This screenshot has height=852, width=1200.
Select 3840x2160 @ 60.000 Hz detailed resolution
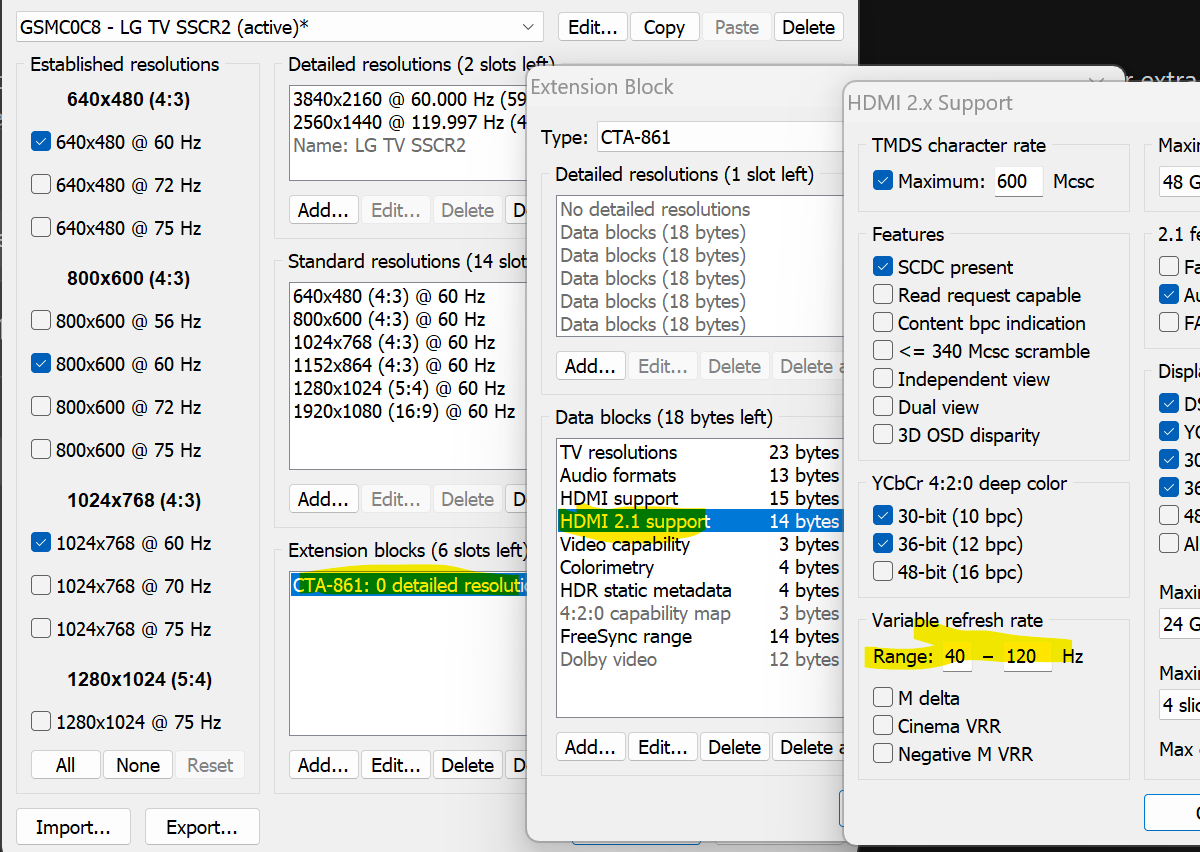pyautogui.click(x=410, y=99)
